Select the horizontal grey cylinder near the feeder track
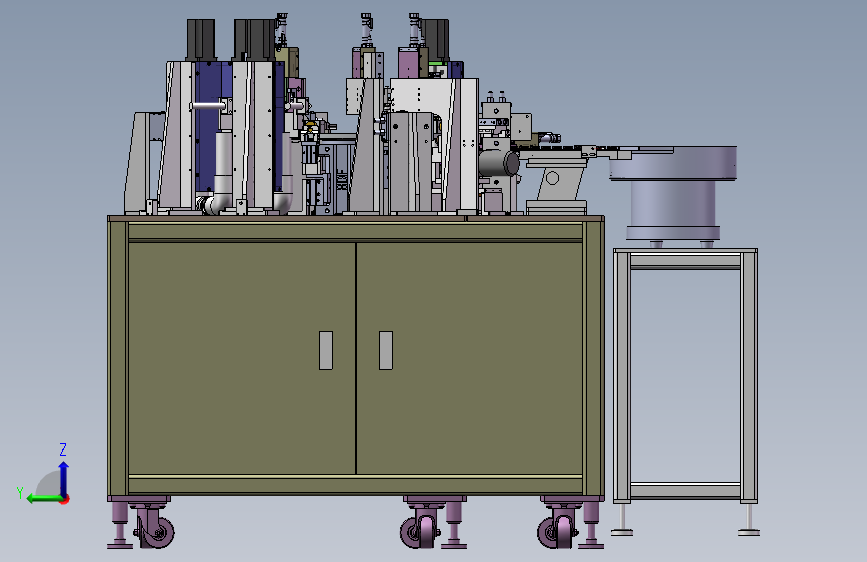 (499, 163)
